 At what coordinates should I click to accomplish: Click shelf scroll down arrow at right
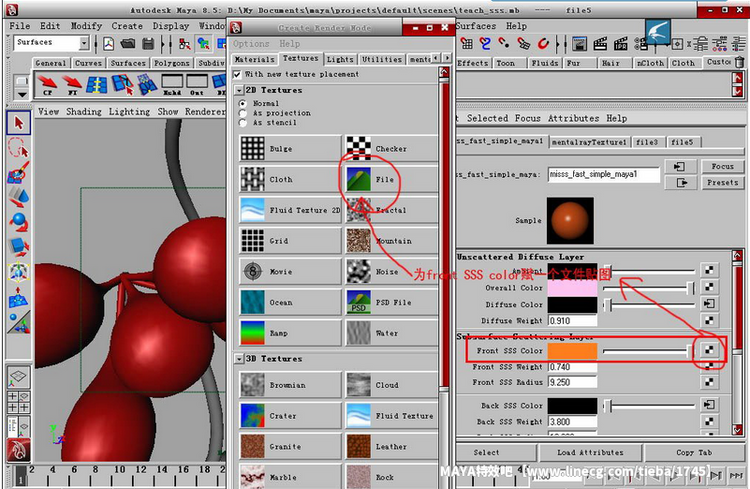tap(738, 91)
